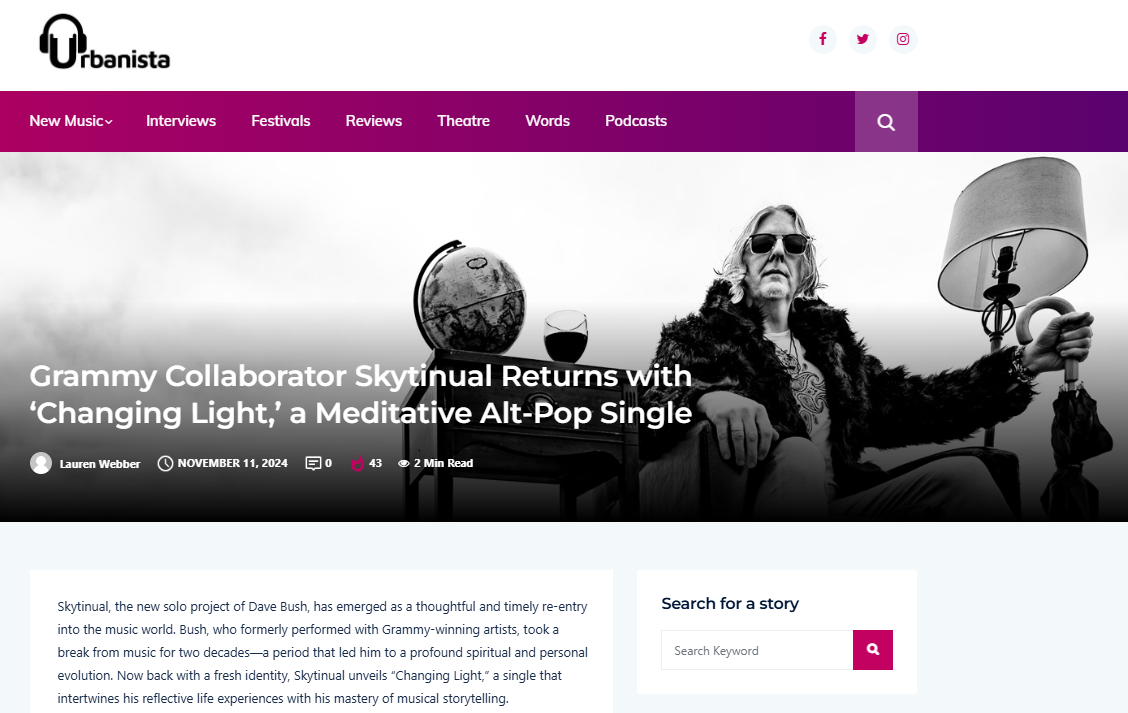Open the Words section
Image resolution: width=1128 pixels, height=713 pixels.
[x=547, y=121]
